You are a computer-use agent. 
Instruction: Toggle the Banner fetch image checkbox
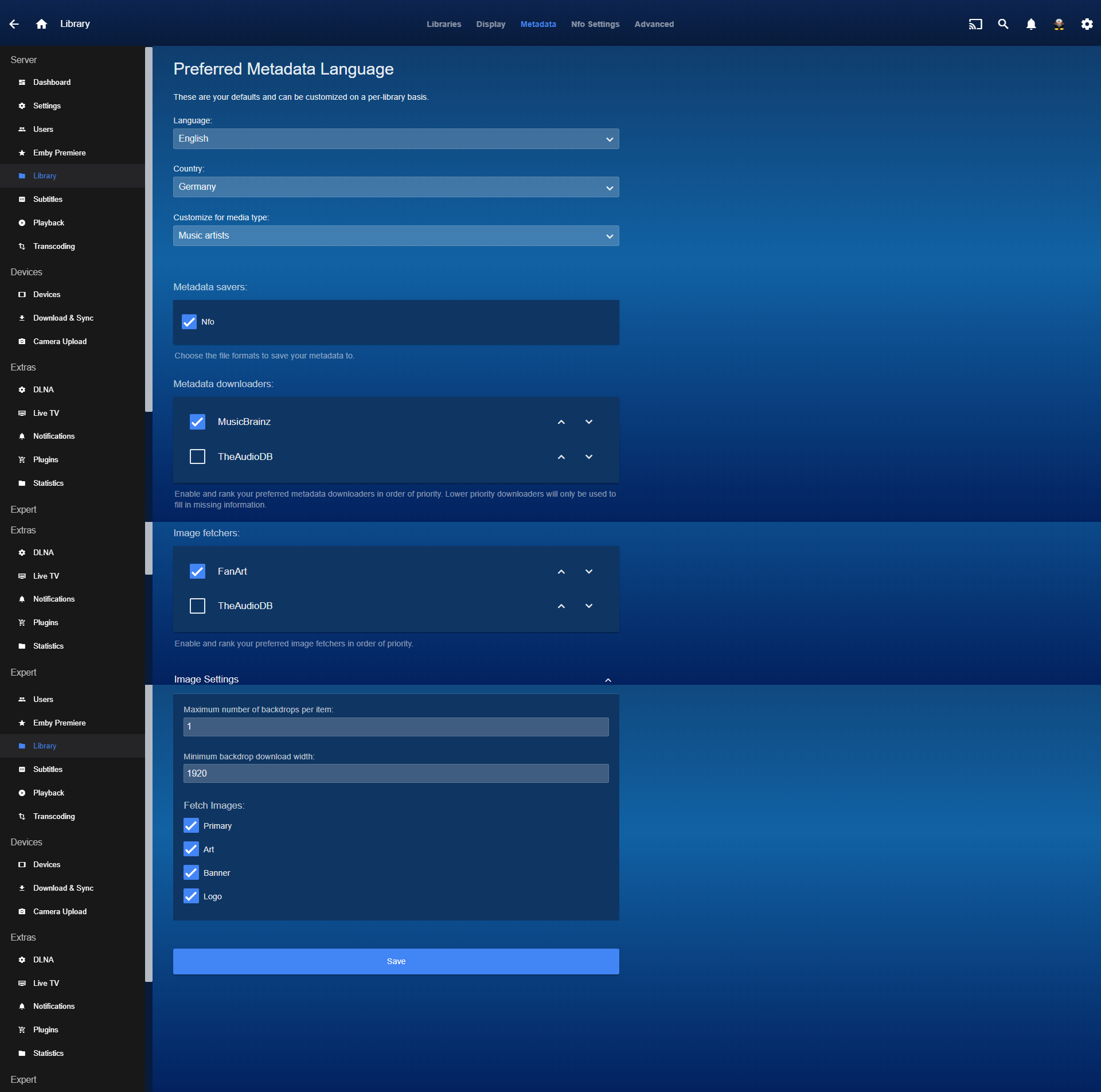(x=191, y=873)
